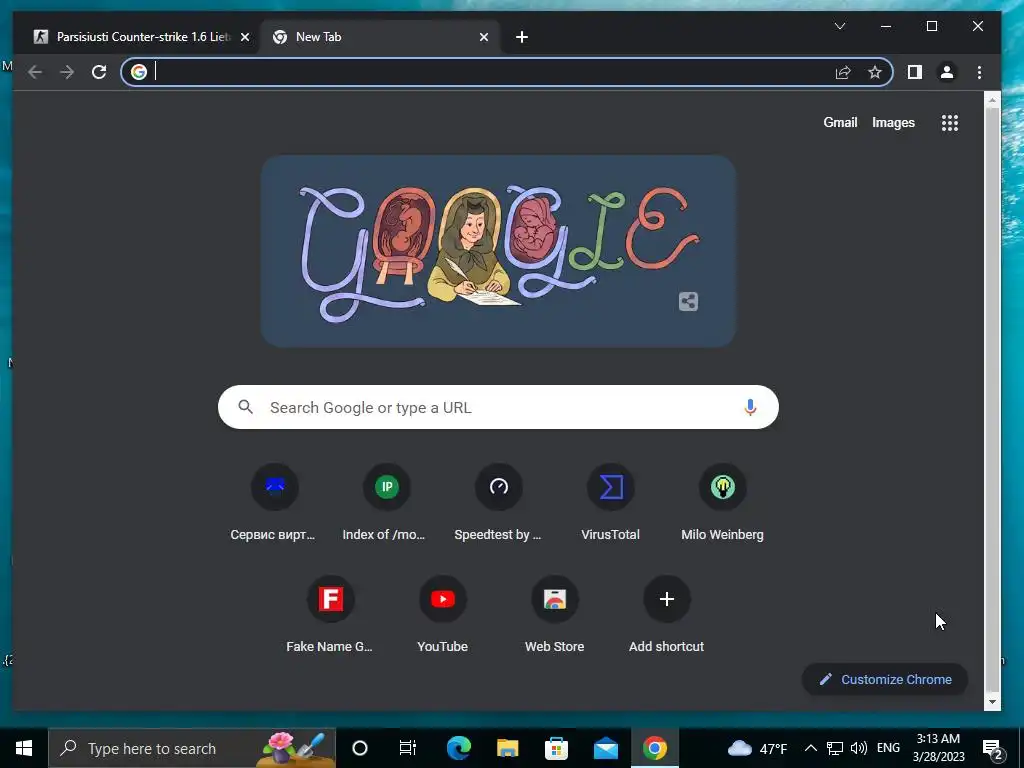
Task: Open Task View on the taskbar
Action: point(408,748)
